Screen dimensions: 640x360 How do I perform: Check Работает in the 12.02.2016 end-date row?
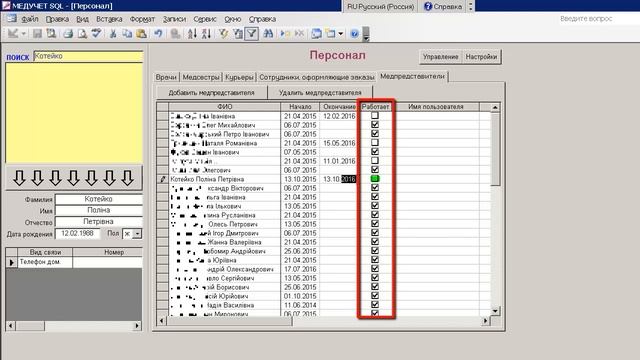pyautogui.click(x=375, y=116)
